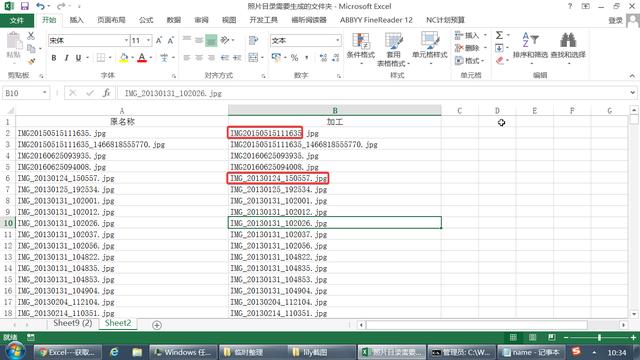Toggle bold formatting

[54, 58]
